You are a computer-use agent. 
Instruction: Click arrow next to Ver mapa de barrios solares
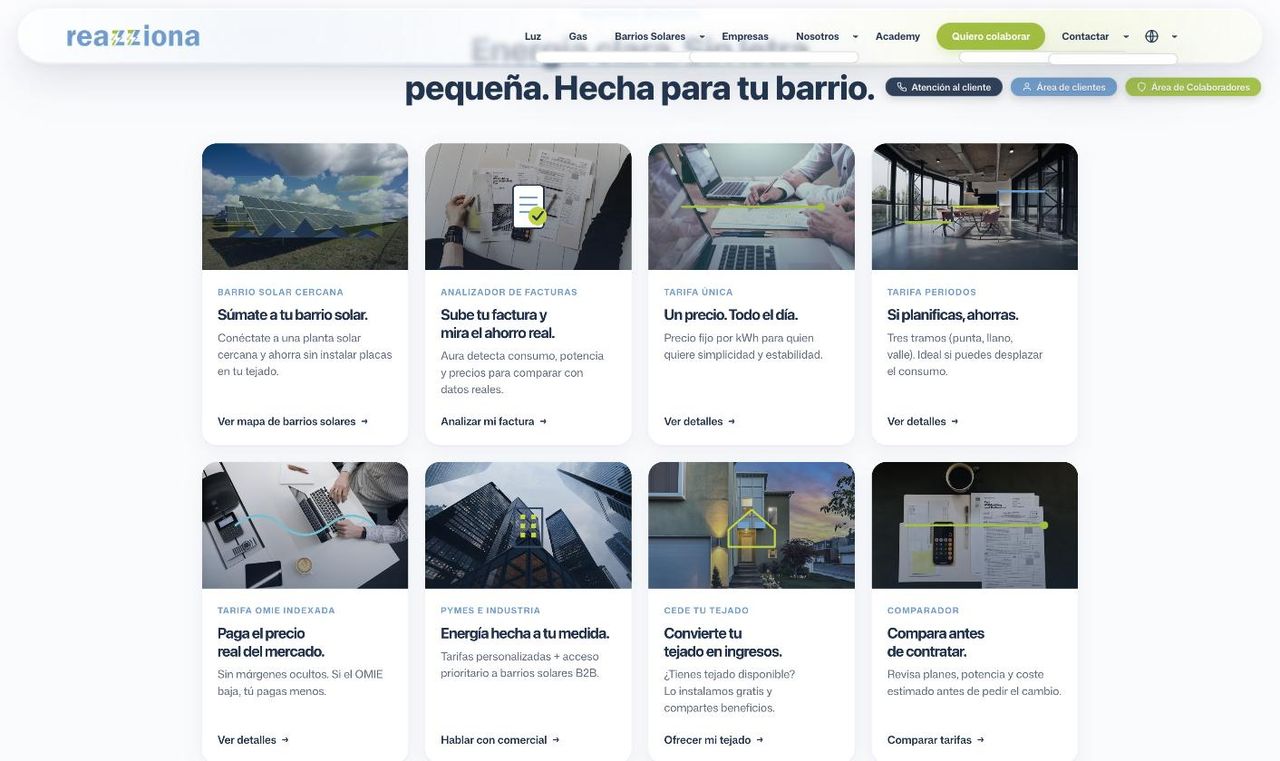pyautogui.click(x=364, y=421)
